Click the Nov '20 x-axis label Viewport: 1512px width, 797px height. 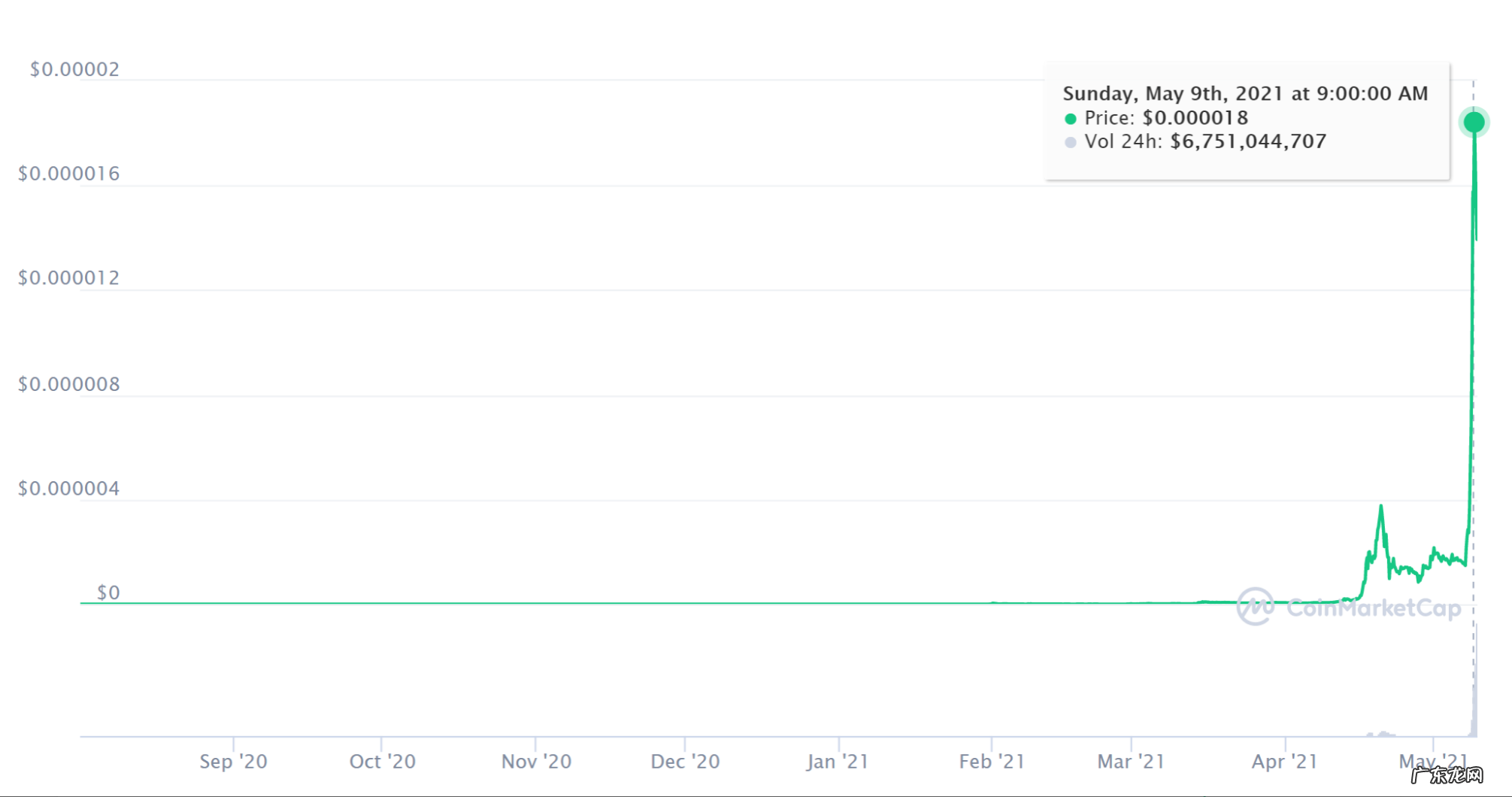tap(536, 762)
